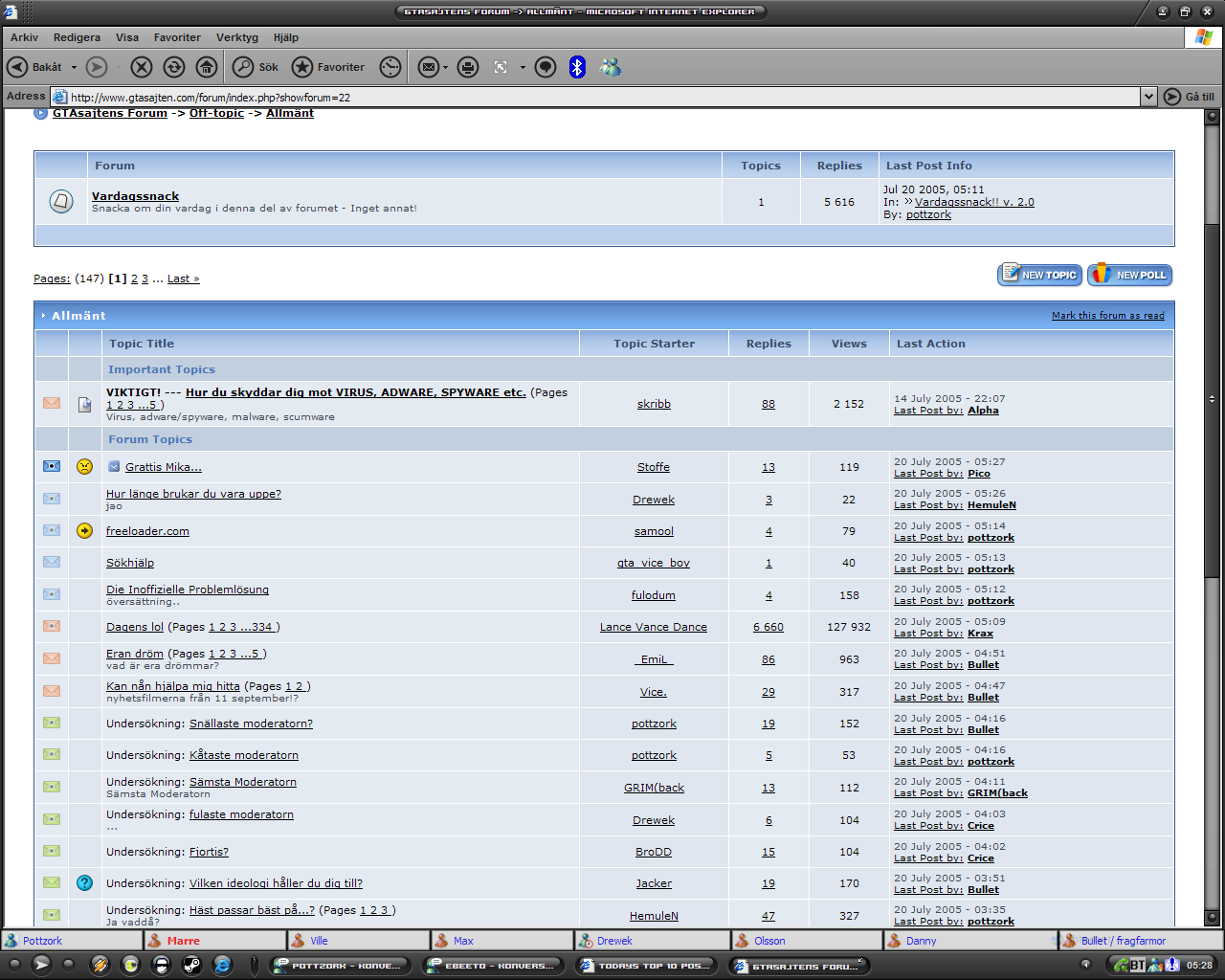Click the Stop loading toolbar icon

(142, 67)
